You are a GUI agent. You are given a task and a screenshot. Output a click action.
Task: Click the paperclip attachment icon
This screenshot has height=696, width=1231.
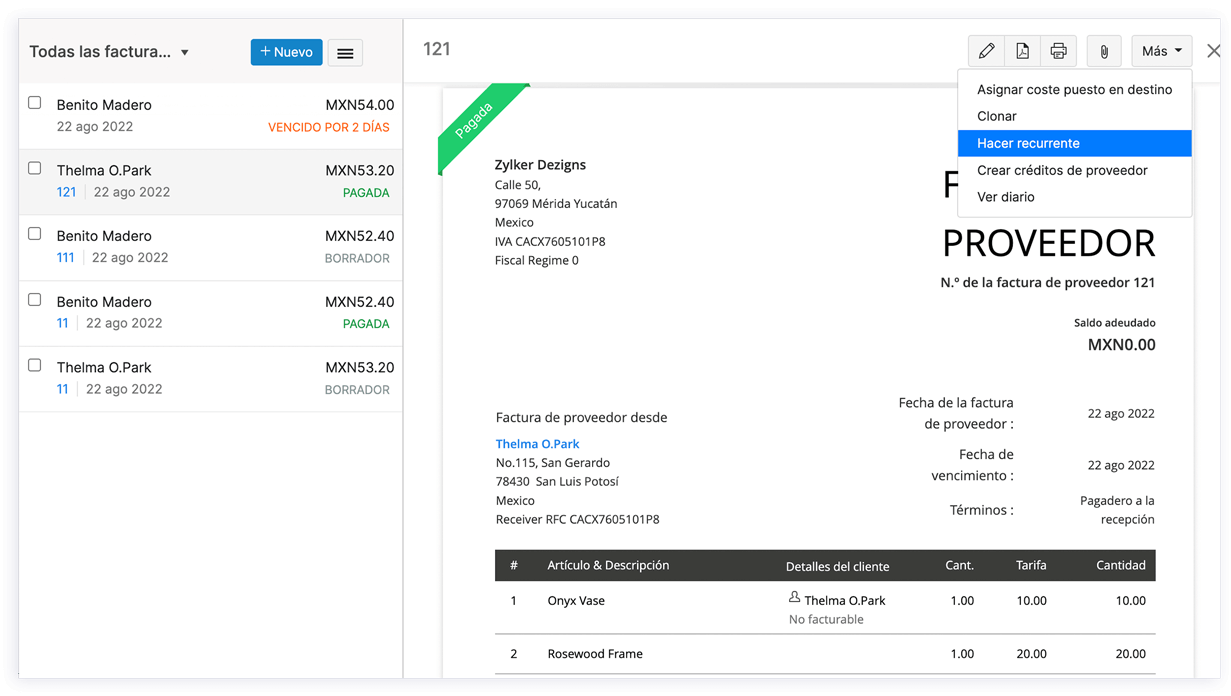1104,51
